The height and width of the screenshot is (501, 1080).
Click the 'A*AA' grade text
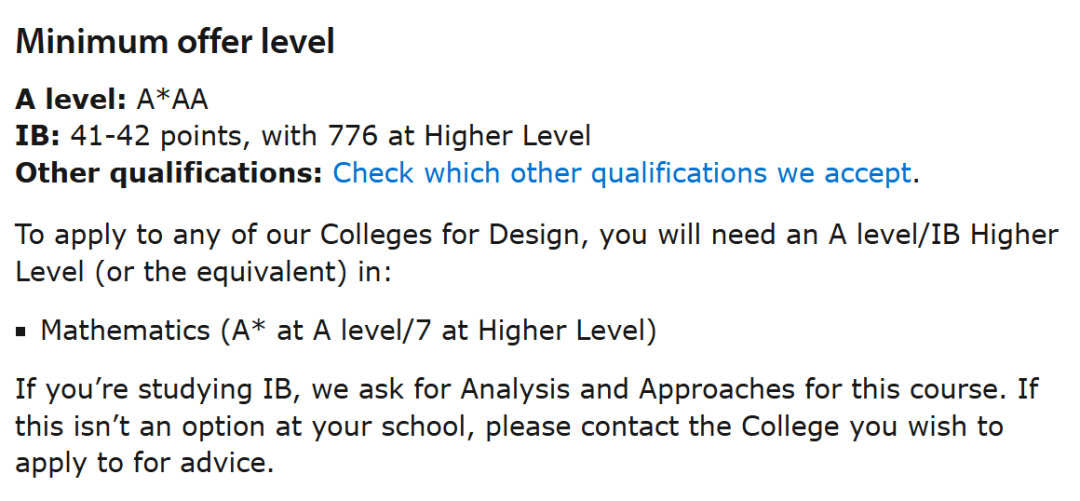[x=171, y=100]
